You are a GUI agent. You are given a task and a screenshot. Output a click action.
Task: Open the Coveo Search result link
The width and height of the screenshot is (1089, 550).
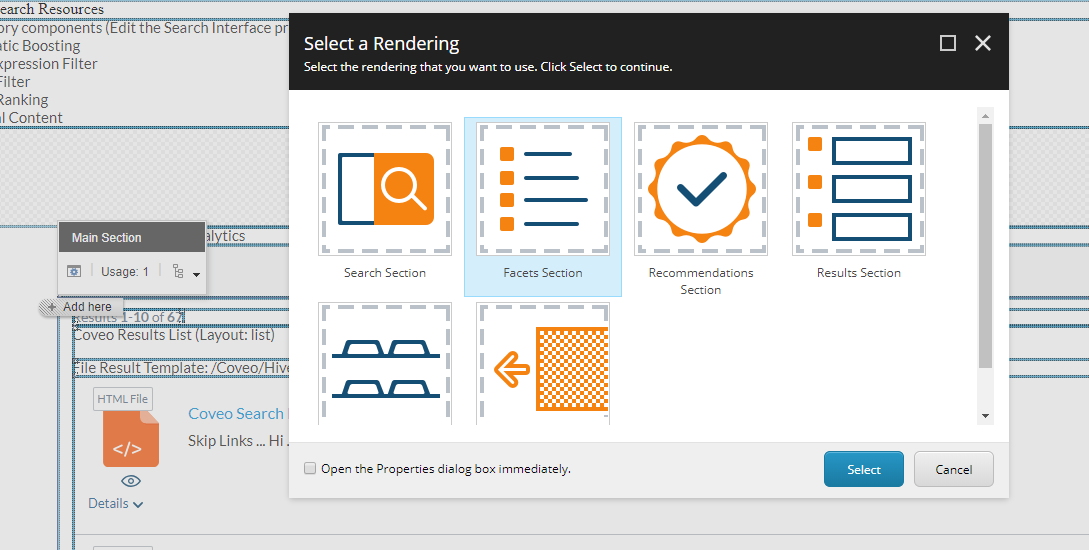point(236,414)
